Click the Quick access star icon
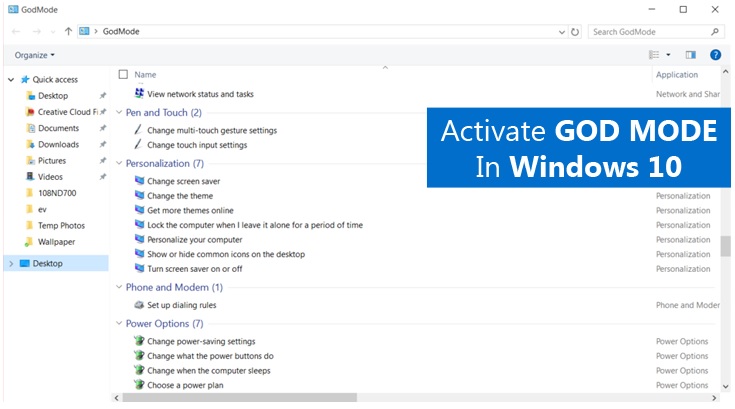This screenshot has width=735, height=409. click(25, 80)
